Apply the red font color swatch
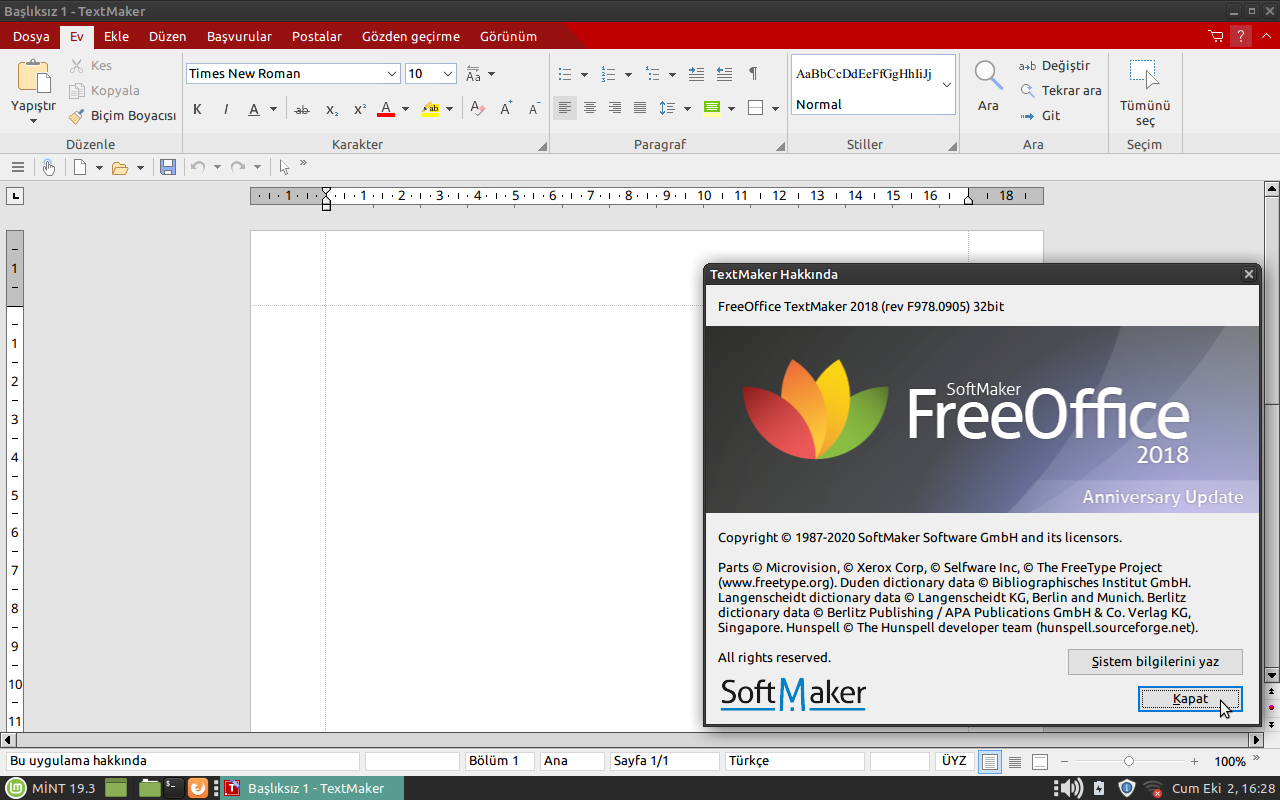The image size is (1280, 800). (386, 109)
